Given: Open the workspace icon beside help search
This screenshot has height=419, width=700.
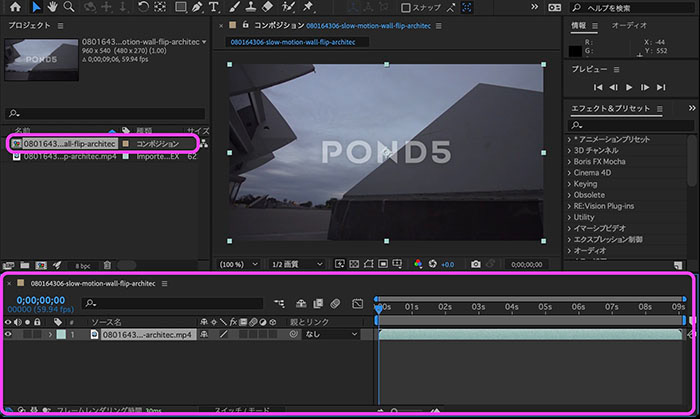Looking at the screenshot, I should coord(554,7).
